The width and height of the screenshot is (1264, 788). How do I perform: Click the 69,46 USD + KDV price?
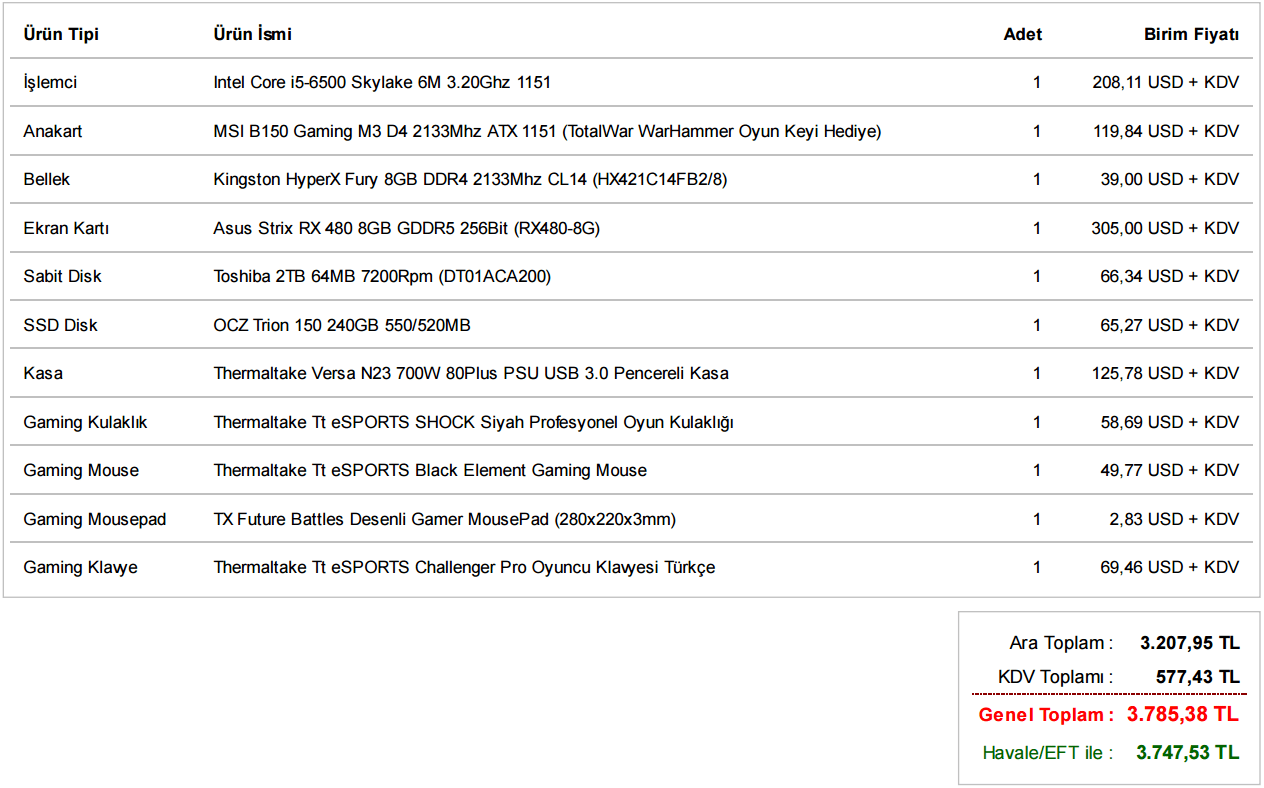1170,567
